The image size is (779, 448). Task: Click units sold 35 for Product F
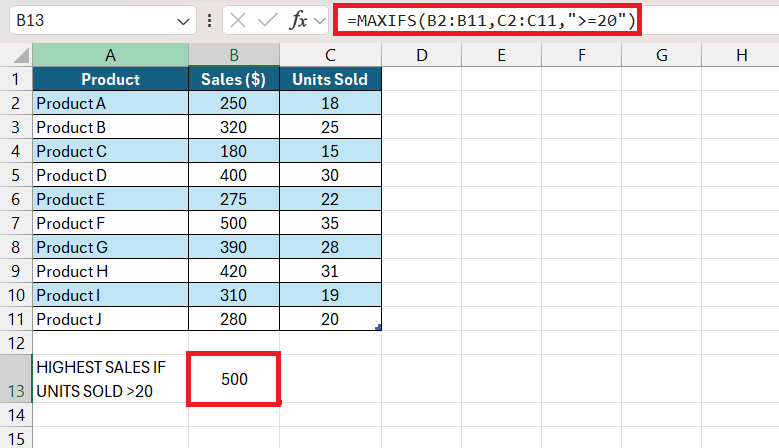click(x=330, y=223)
